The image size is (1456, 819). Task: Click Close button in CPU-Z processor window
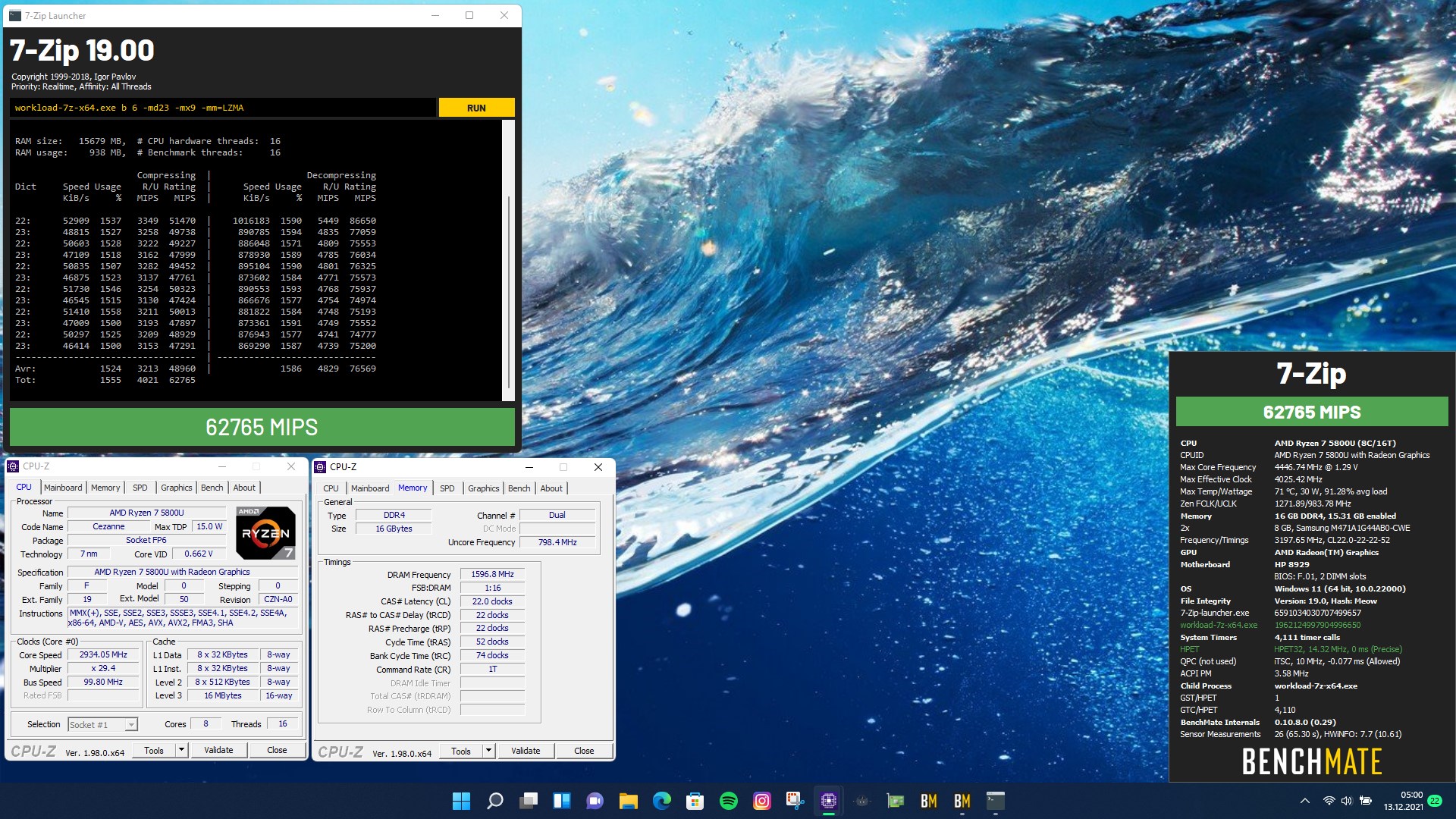tap(277, 750)
